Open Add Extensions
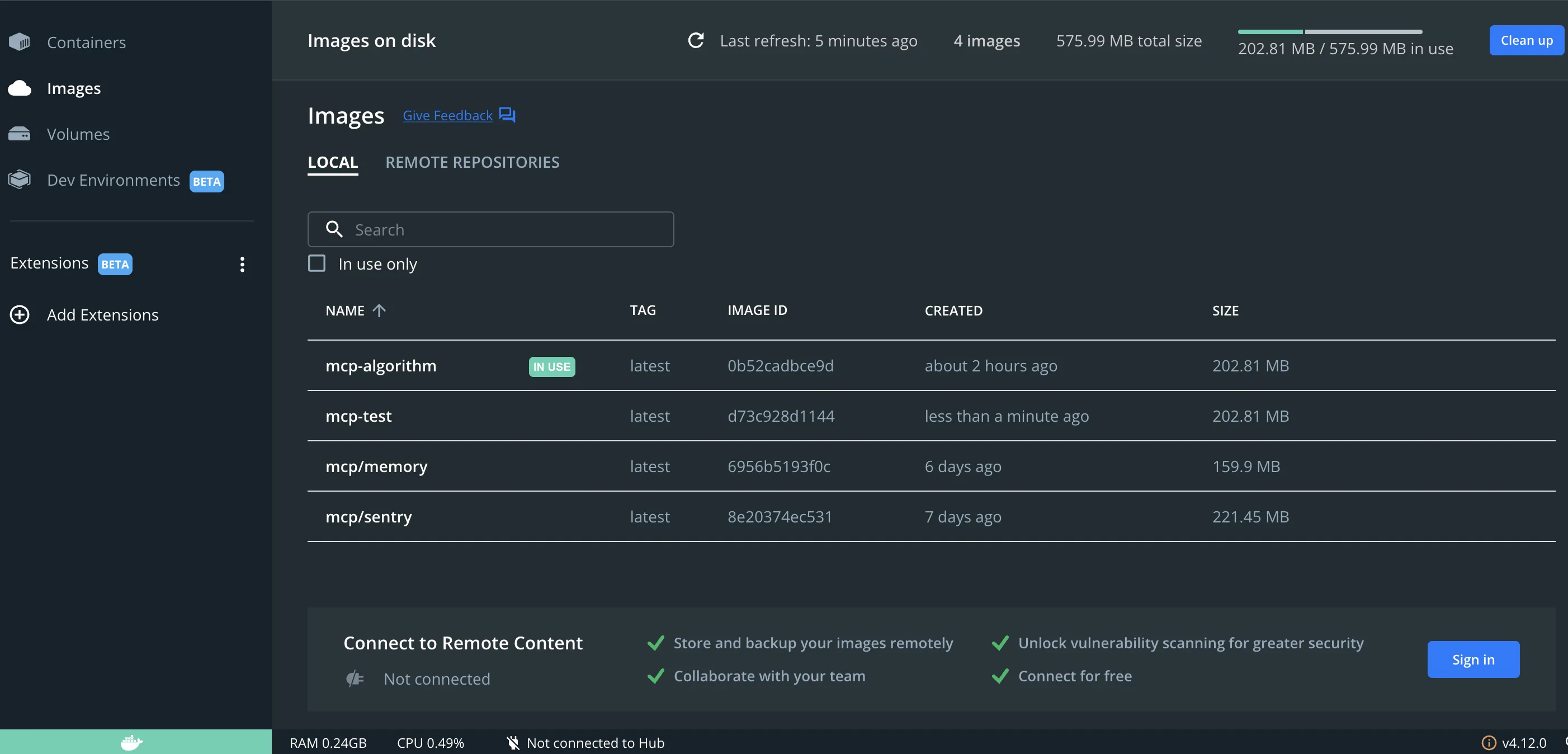Screen dimensions: 1568x754 click(x=103, y=315)
